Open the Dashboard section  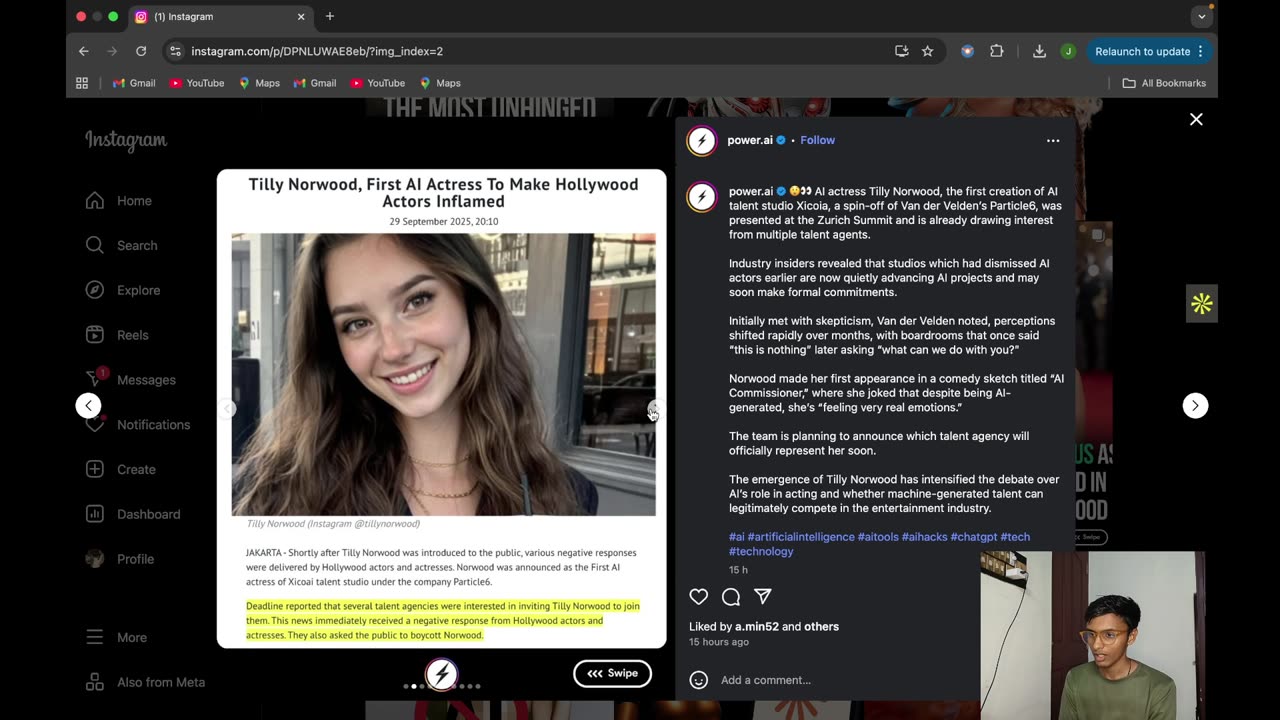[x=133, y=514]
